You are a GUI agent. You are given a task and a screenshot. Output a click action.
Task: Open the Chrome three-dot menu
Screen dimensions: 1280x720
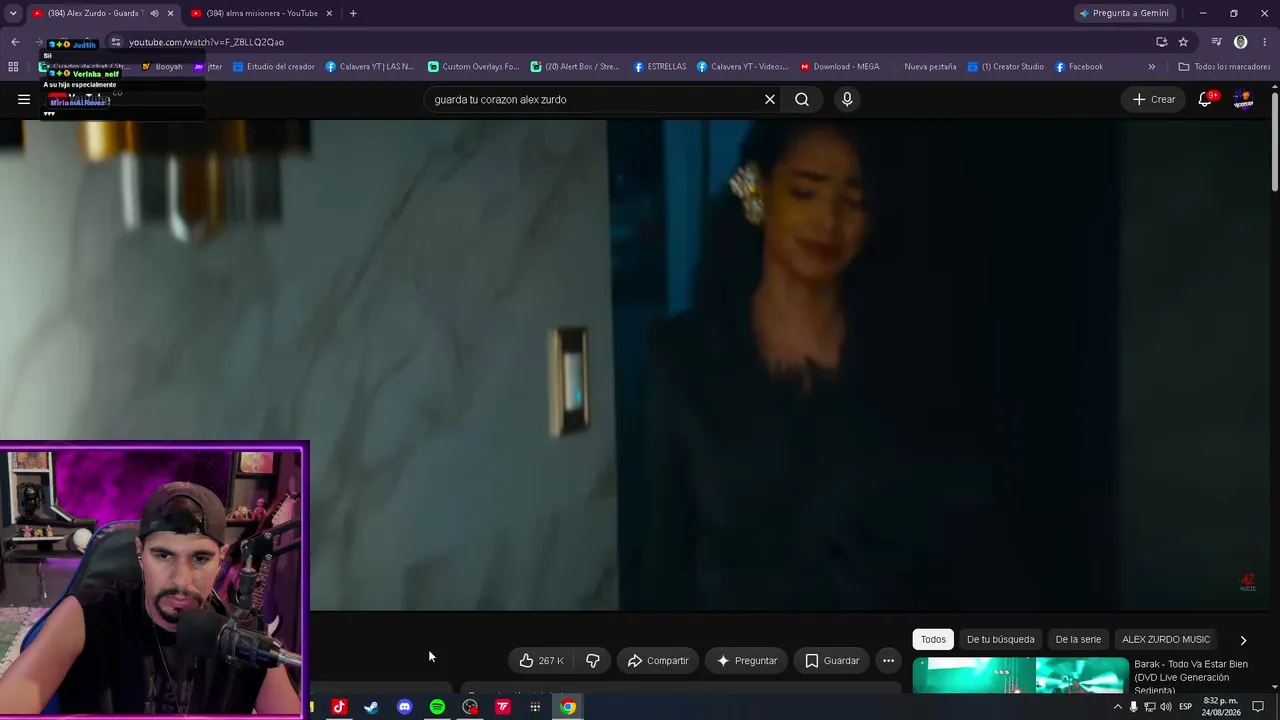(1265, 42)
